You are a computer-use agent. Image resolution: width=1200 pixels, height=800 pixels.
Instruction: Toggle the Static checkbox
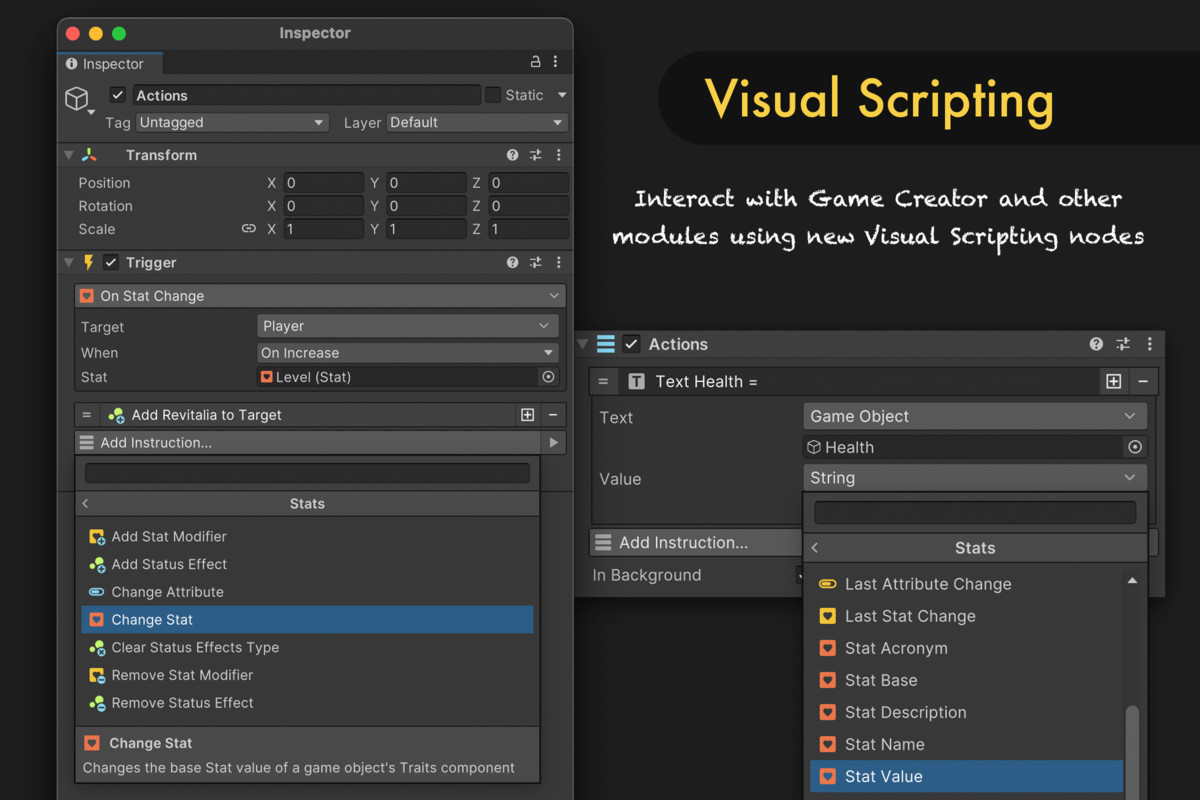click(x=492, y=95)
